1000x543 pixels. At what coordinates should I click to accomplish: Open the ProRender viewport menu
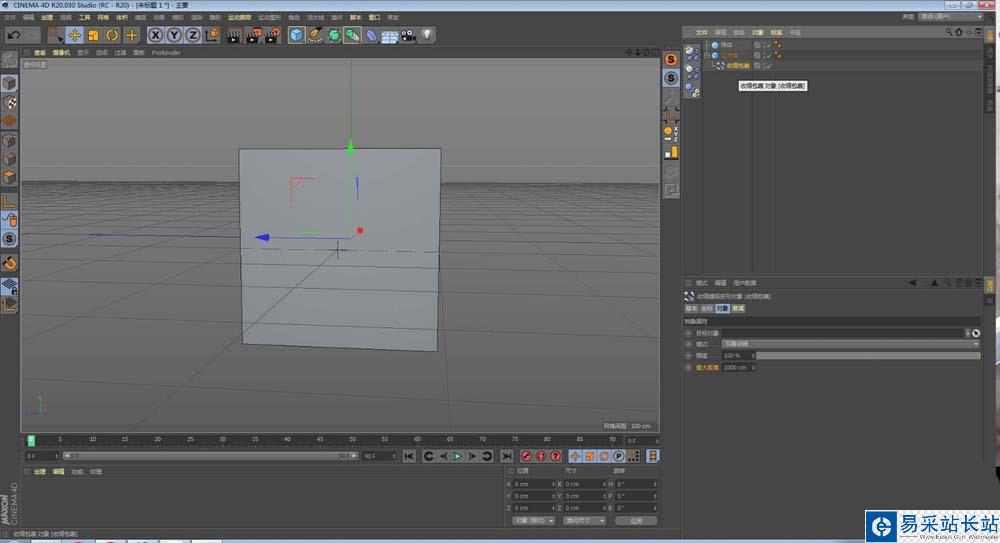pos(166,53)
